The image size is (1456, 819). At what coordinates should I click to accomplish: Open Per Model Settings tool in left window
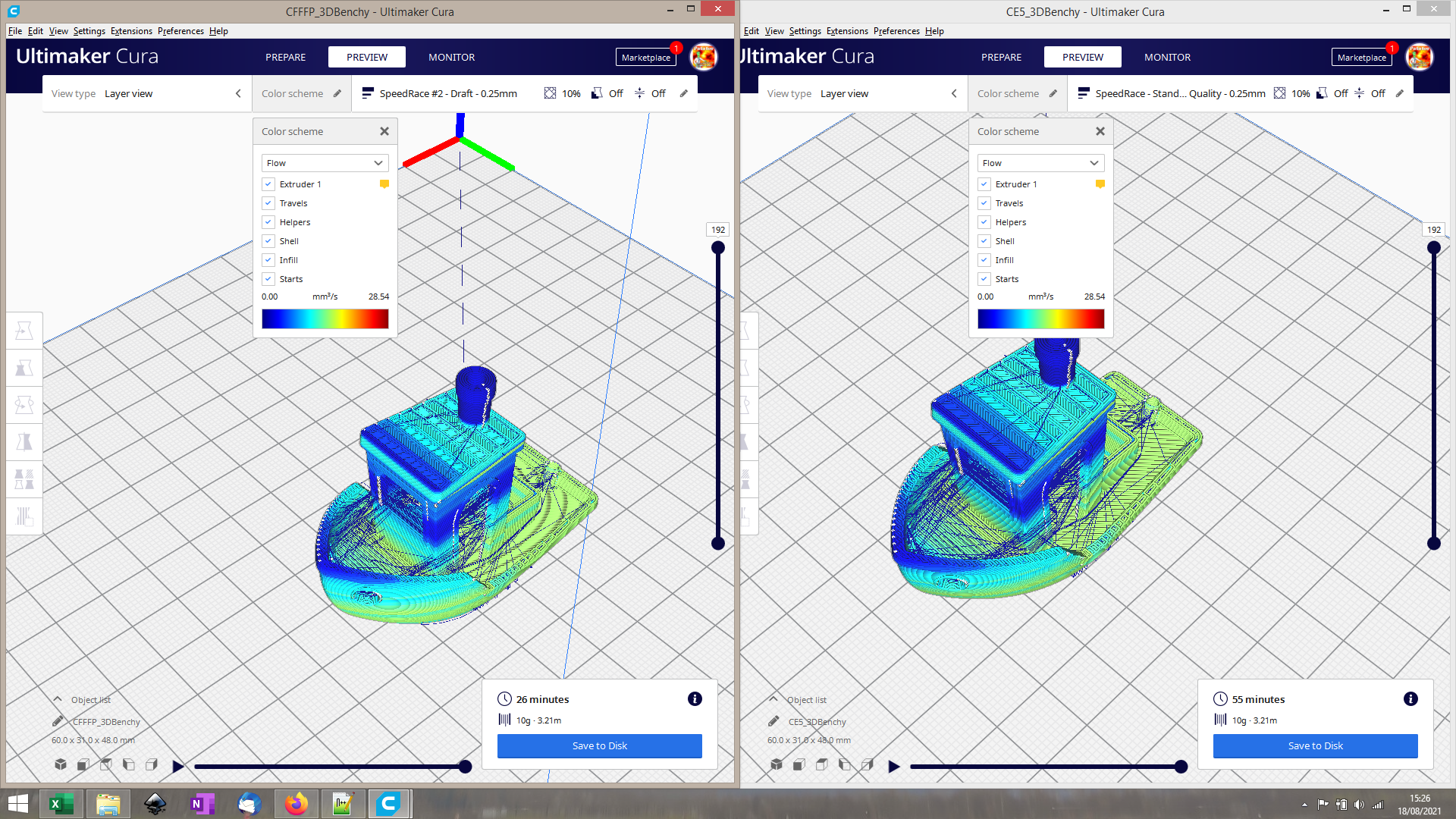[x=24, y=479]
